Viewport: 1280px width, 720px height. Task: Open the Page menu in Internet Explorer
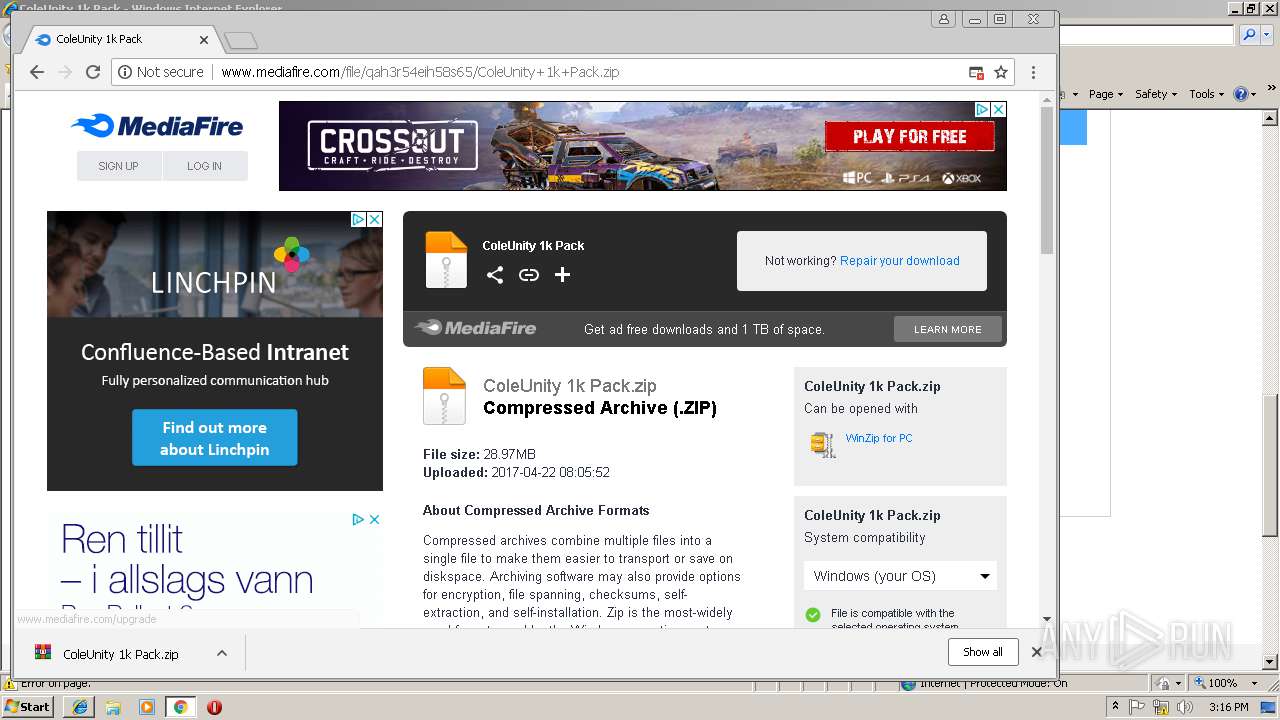tap(1106, 94)
